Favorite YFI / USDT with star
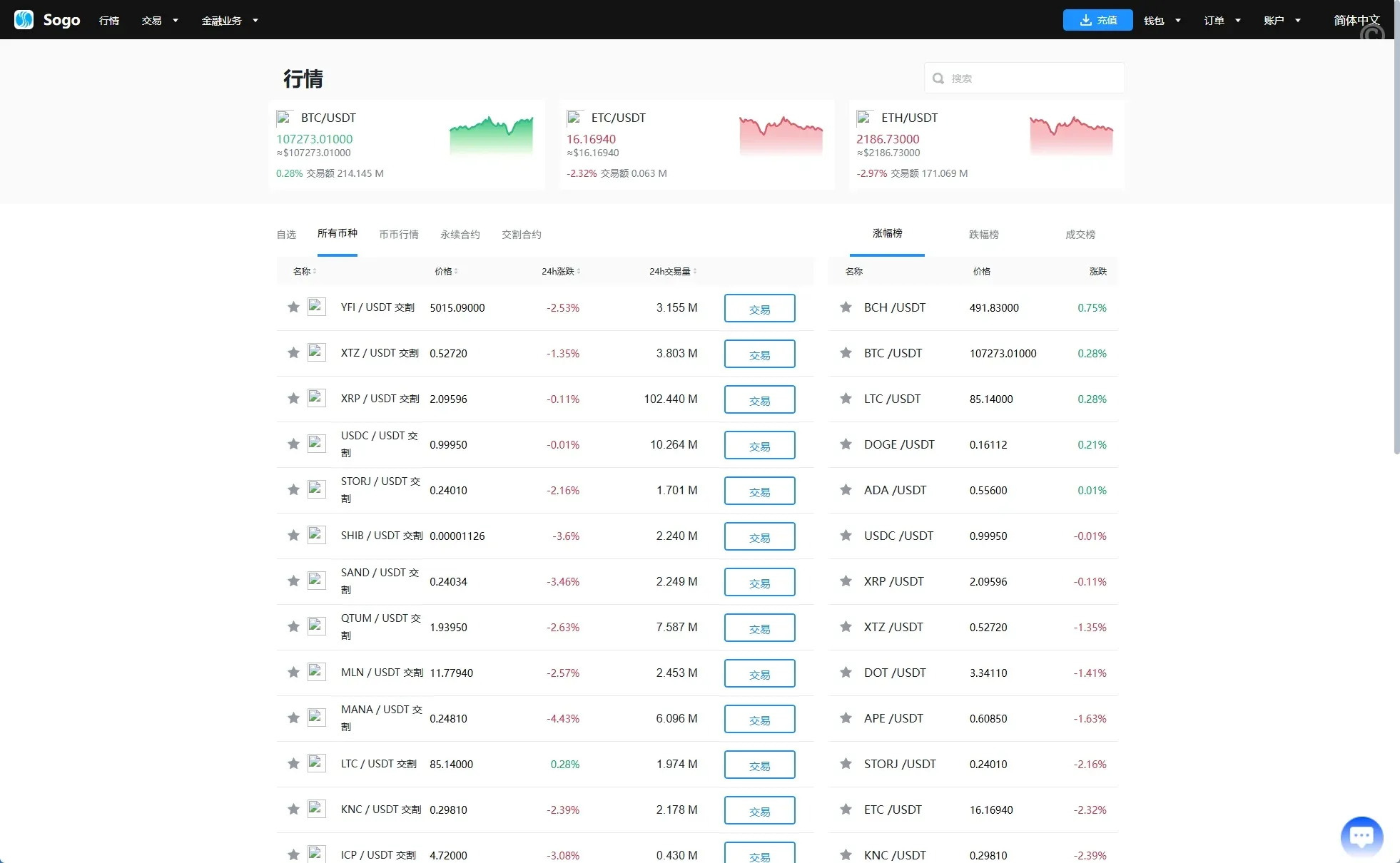The image size is (1400, 863). click(x=293, y=307)
